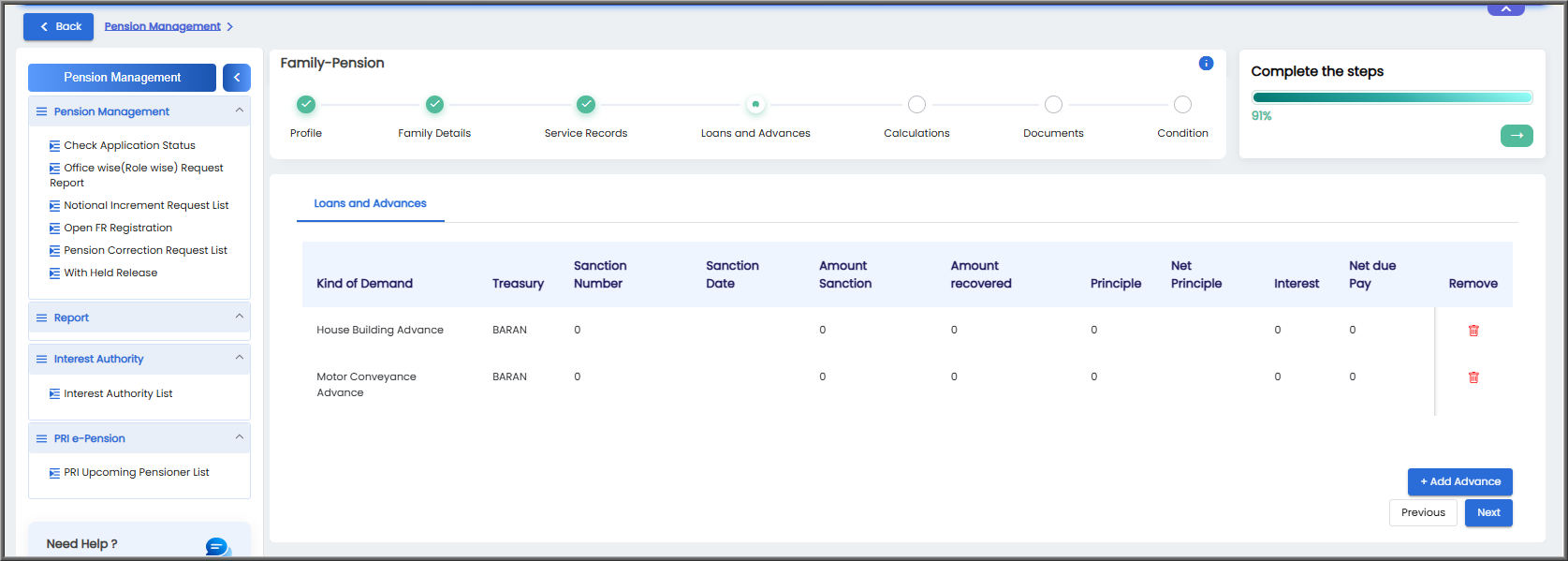Click the Add Advance button

[1460, 481]
